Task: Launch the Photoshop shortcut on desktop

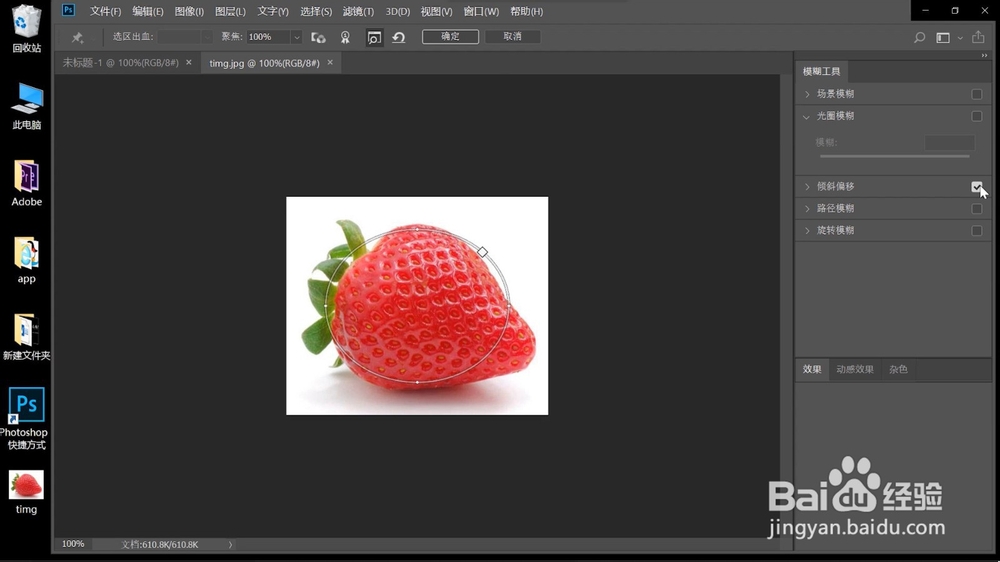Action: 26,418
